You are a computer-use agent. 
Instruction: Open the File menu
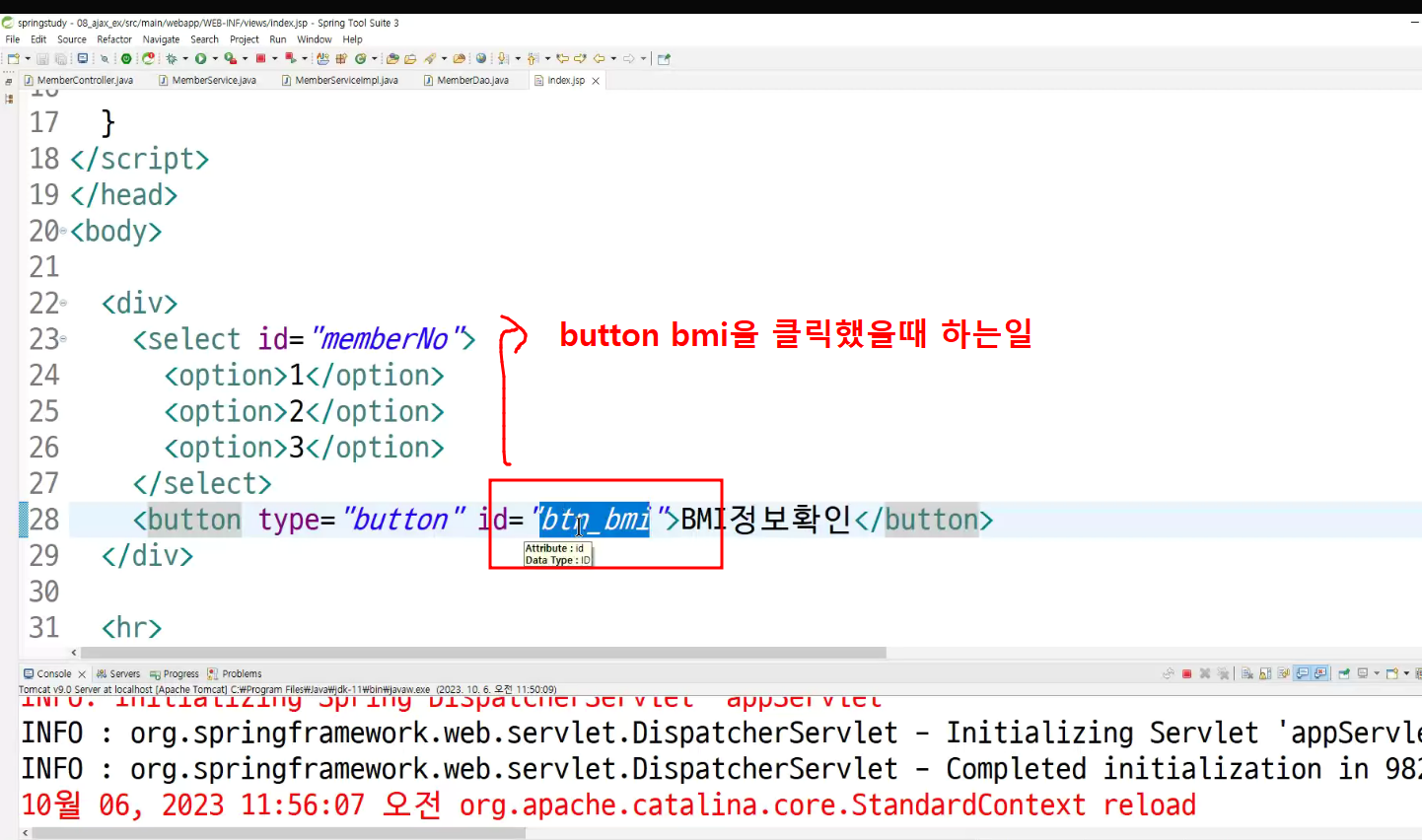coord(13,39)
